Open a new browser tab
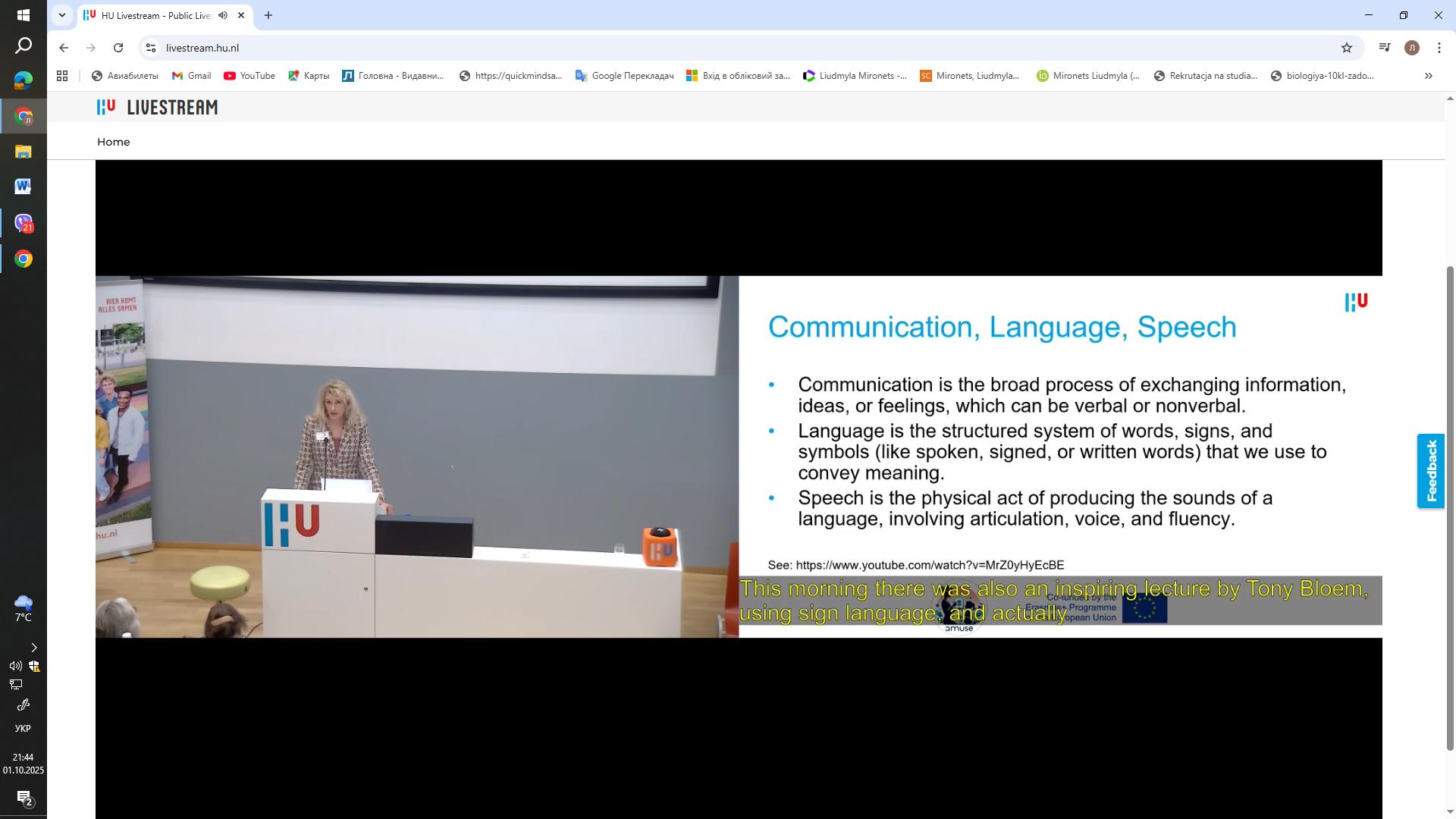The height and width of the screenshot is (819, 1456). [x=268, y=15]
